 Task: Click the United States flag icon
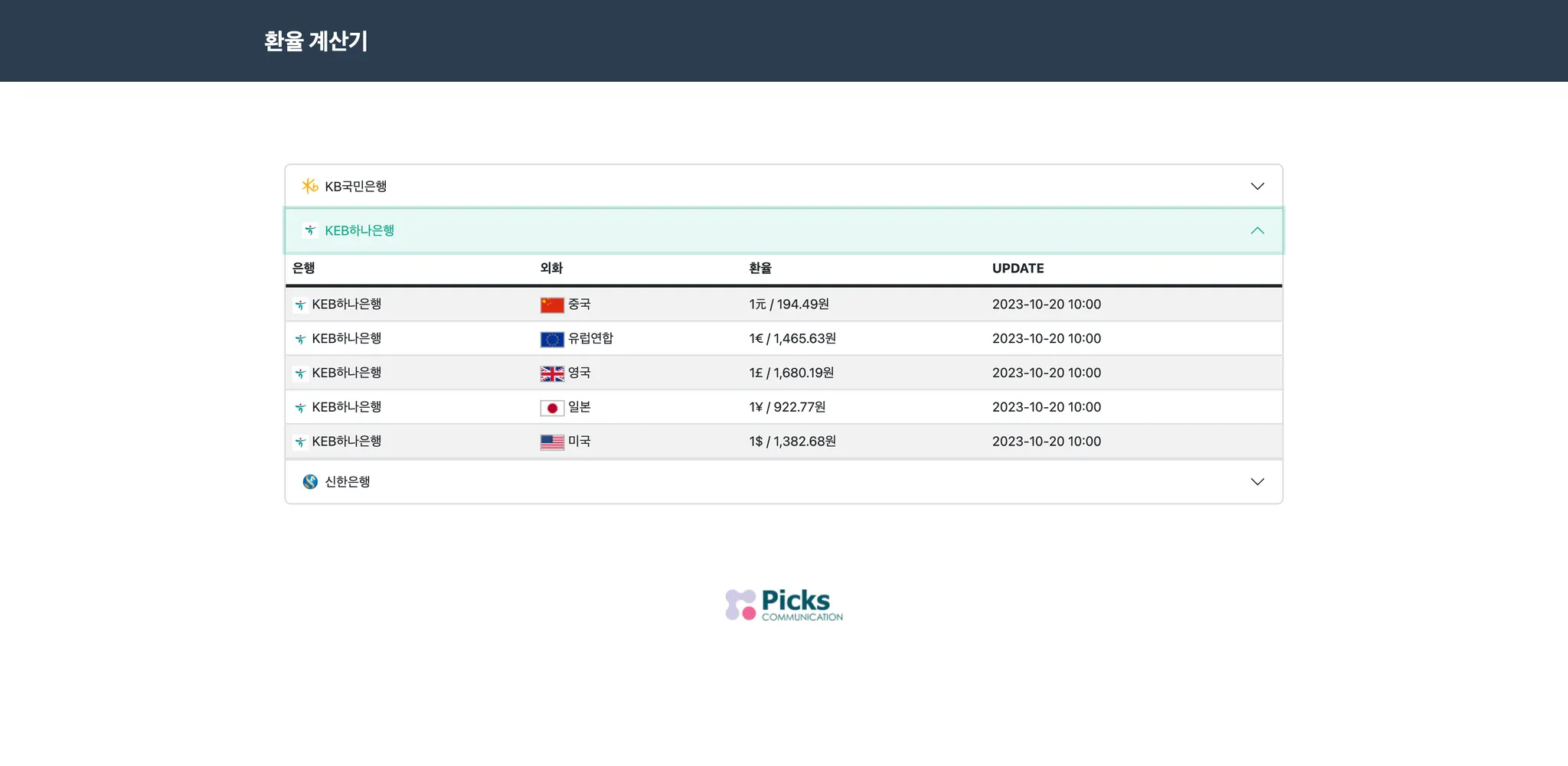[x=552, y=442]
